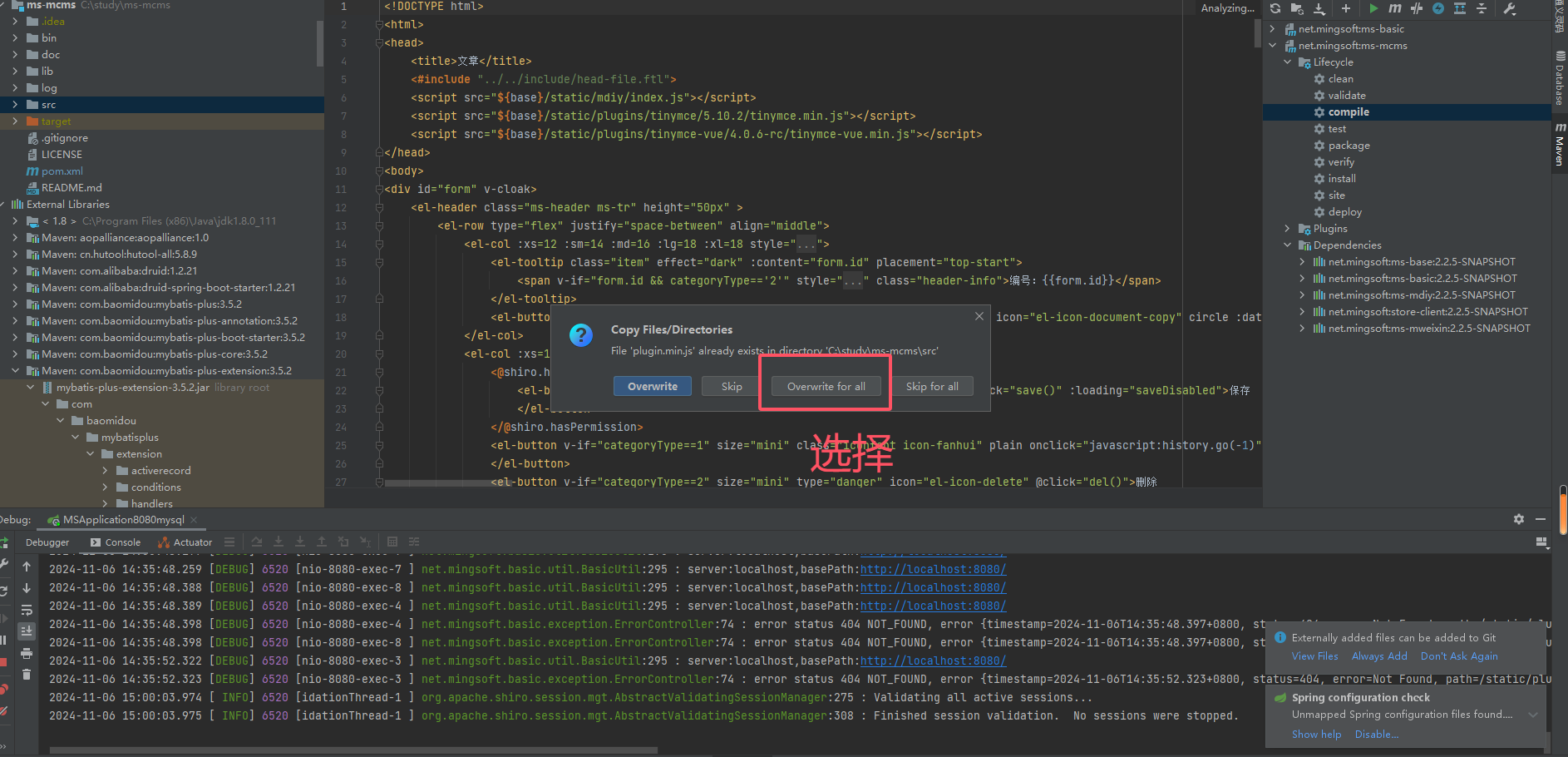The width and height of the screenshot is (1568, 757).
Task: Expand the activerecord package
Action: point(106,471)
